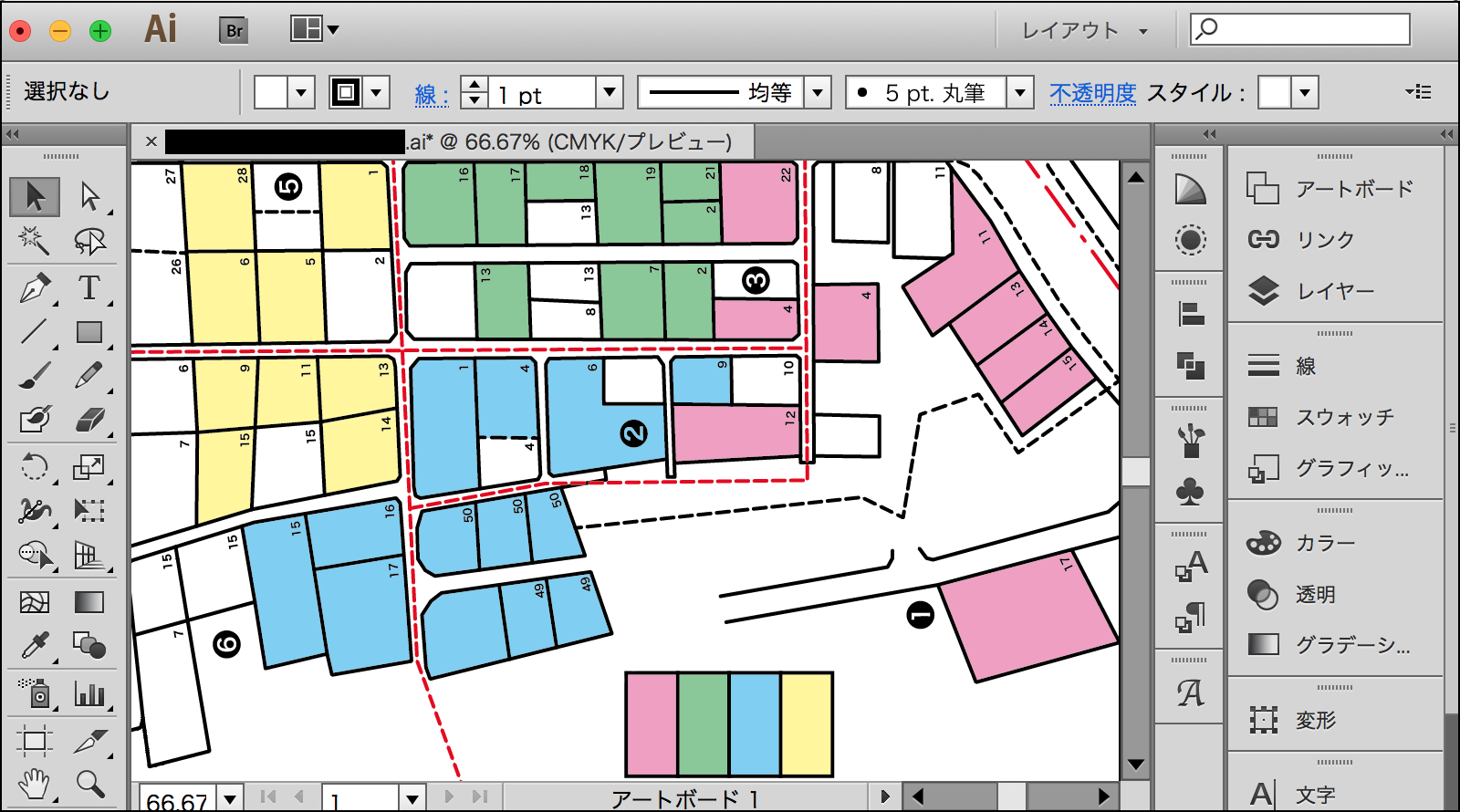Open the 5 pt. 丸筆 brush dropdown
The height and width of the screenshot is (812, 1460).
1019,92
